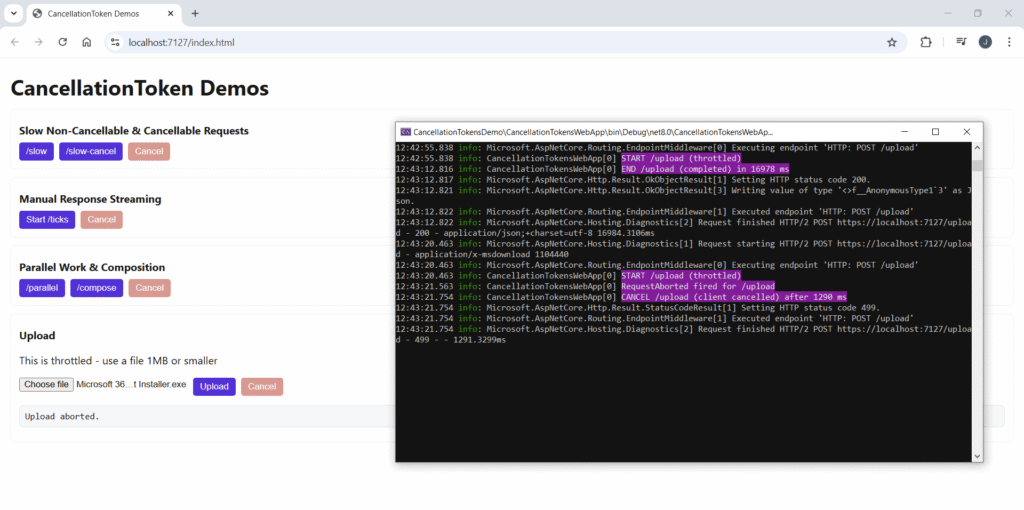1024x510 pixels.
Task: Click the console scrollbar down arrow
Action: click(x=977, y=456)
